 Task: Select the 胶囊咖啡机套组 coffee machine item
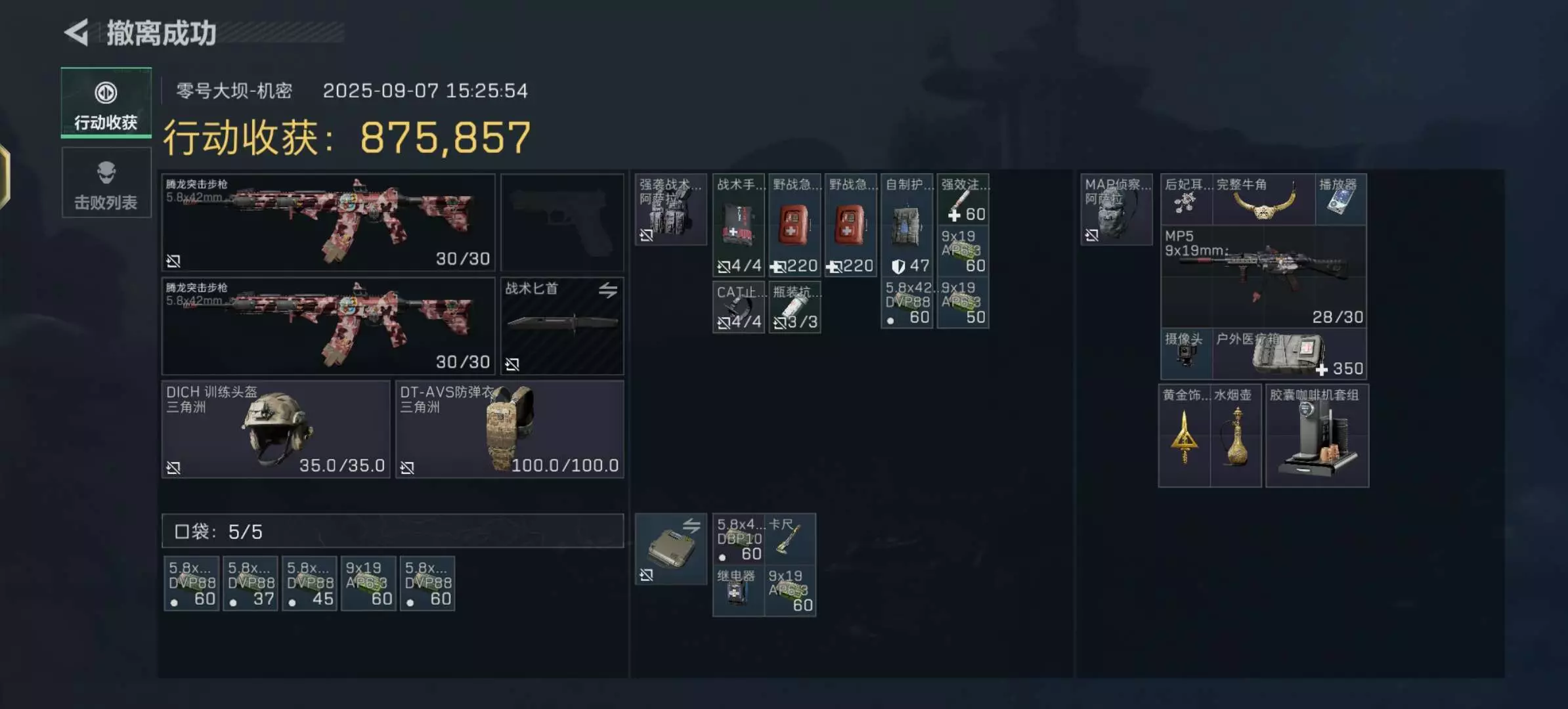(x=1317, y=436)
